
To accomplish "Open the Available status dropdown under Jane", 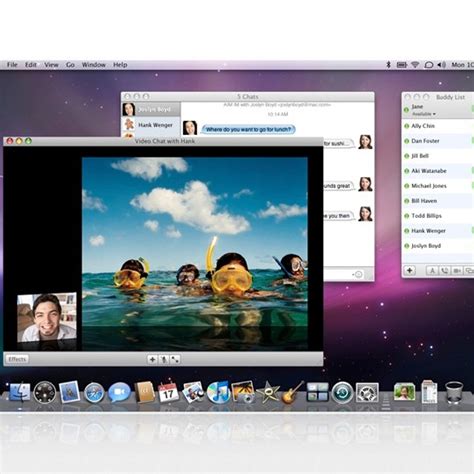I will [x=424, y=114].
